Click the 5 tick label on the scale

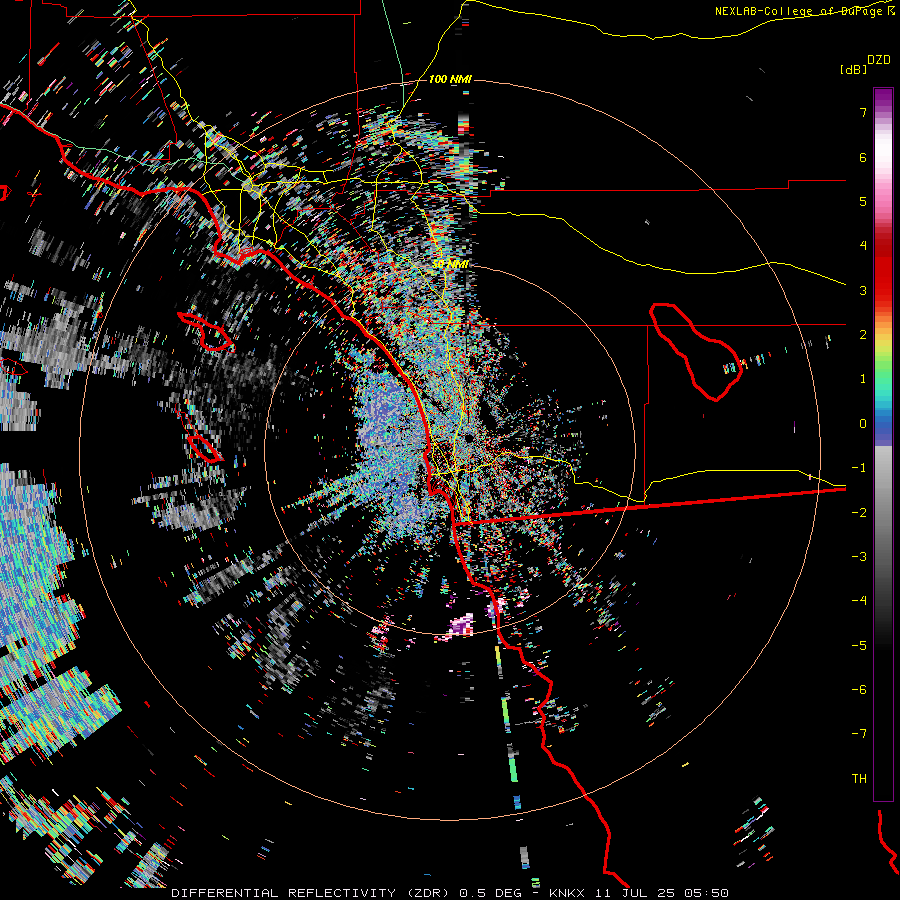coord(863,202)
